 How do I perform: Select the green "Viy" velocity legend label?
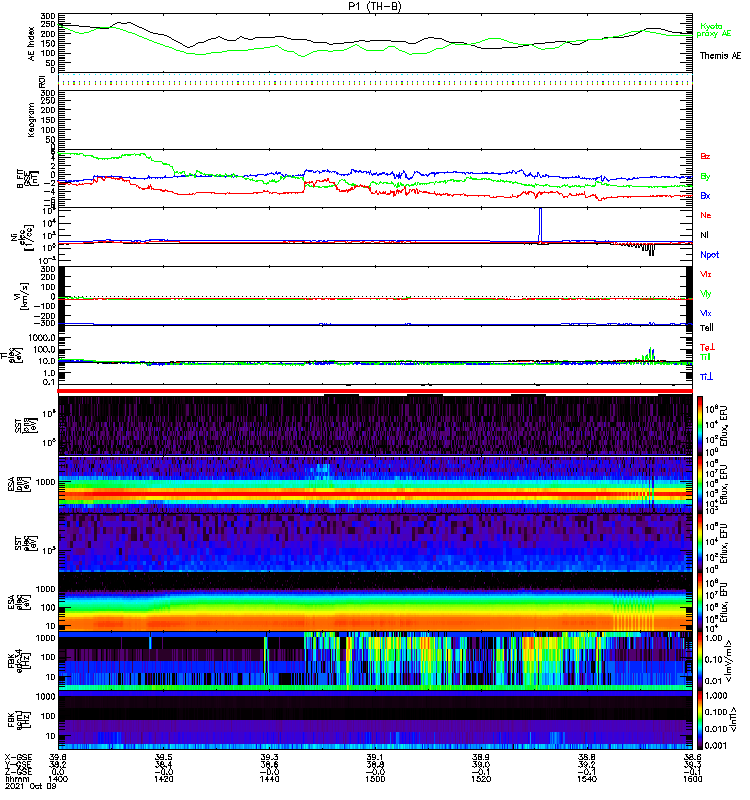click(706, 294)
